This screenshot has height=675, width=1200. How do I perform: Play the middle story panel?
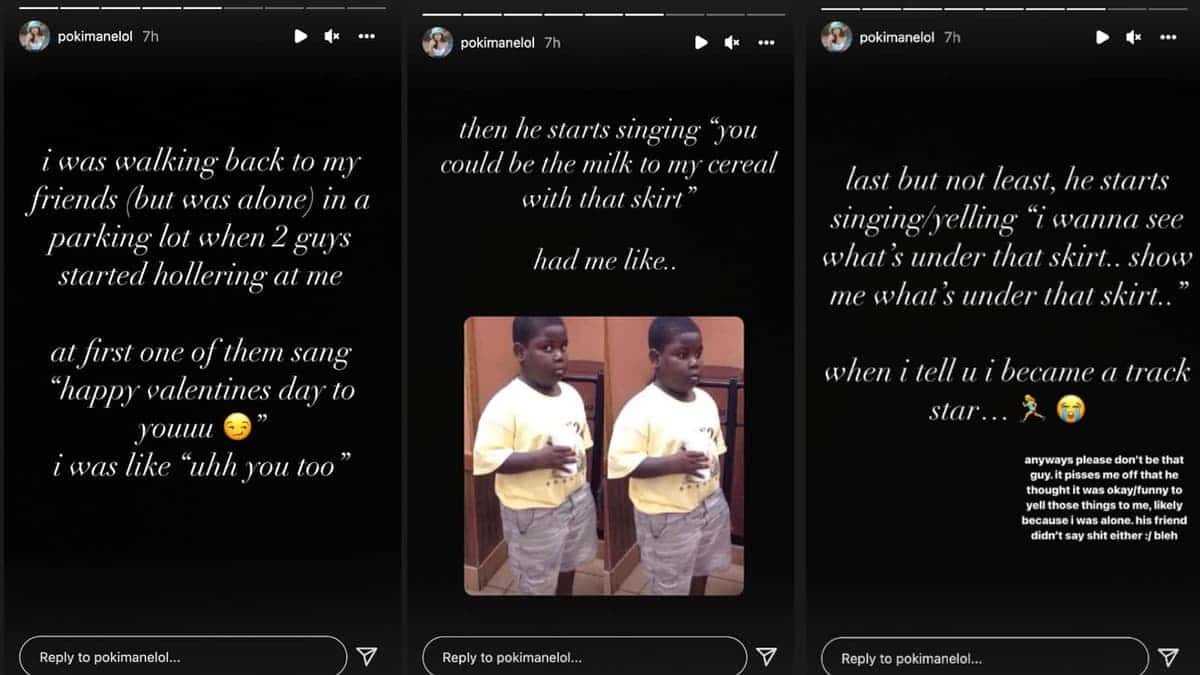click(701, 42)
